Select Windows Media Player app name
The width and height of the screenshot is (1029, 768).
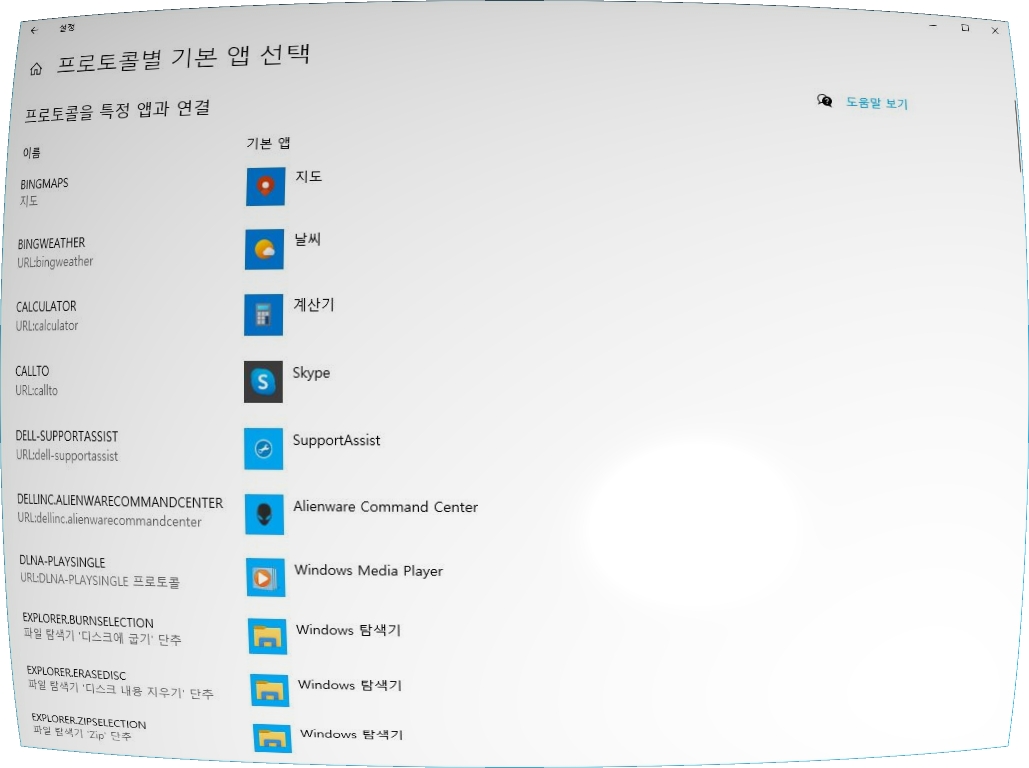click(x=368, y=570)
